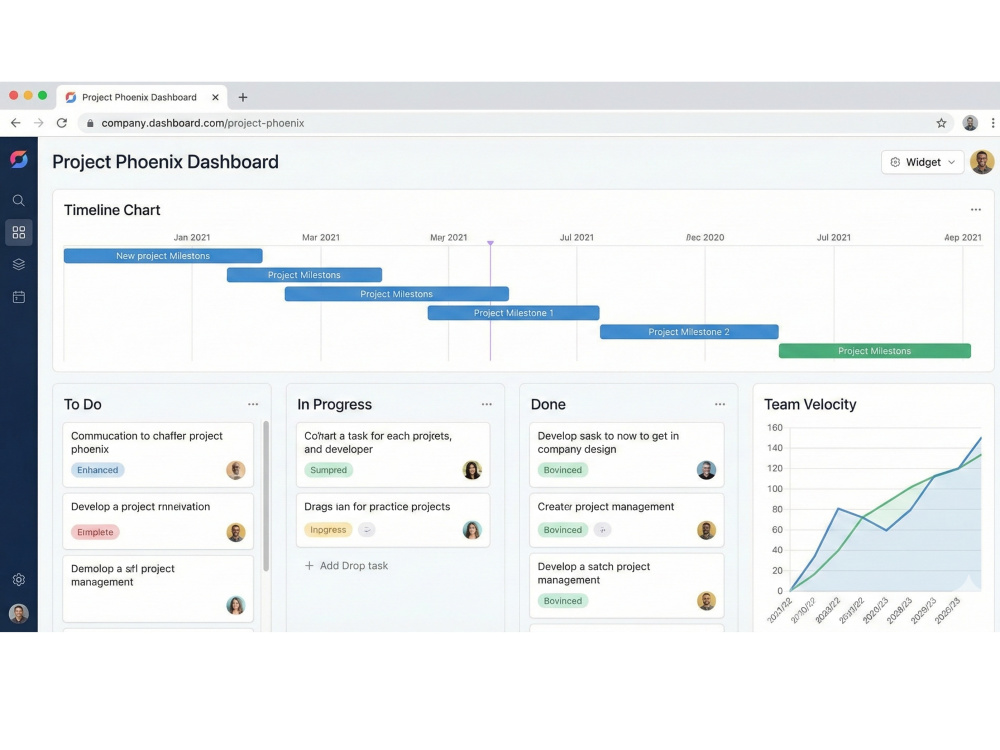Click assignee avatar on Commucation to chaffer card
This screenshot has height=750, width=1000.
click(236, 470)
